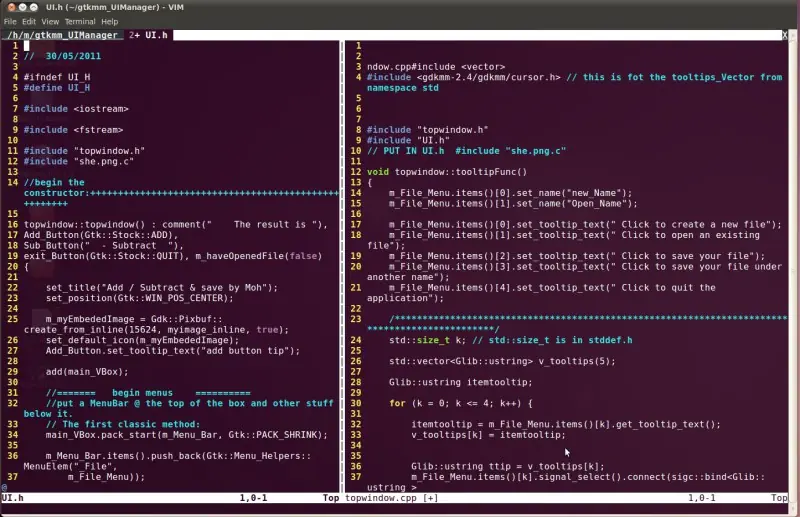
Task: Click the #include <fstream> line
Action: pos(73,130)
